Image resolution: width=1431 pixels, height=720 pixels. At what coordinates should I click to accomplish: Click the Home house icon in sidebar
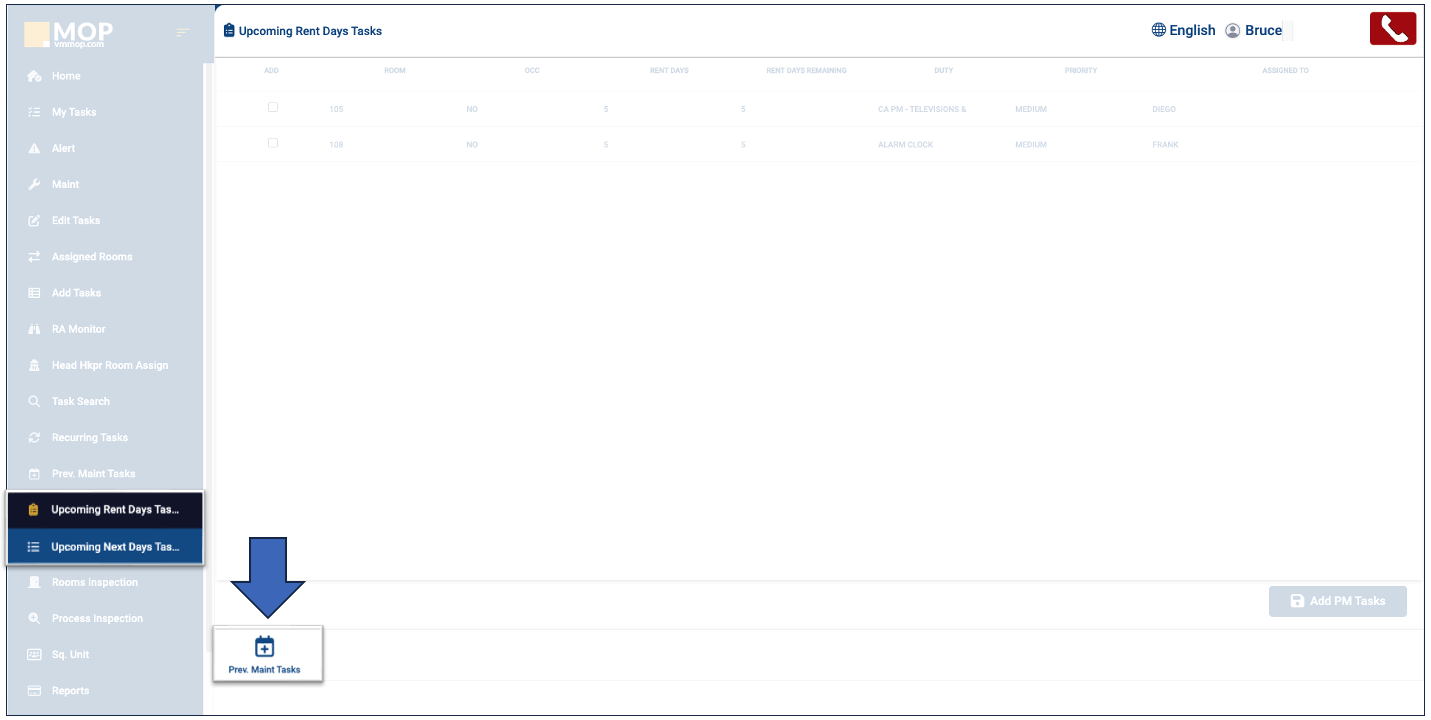tap(34, 76)
